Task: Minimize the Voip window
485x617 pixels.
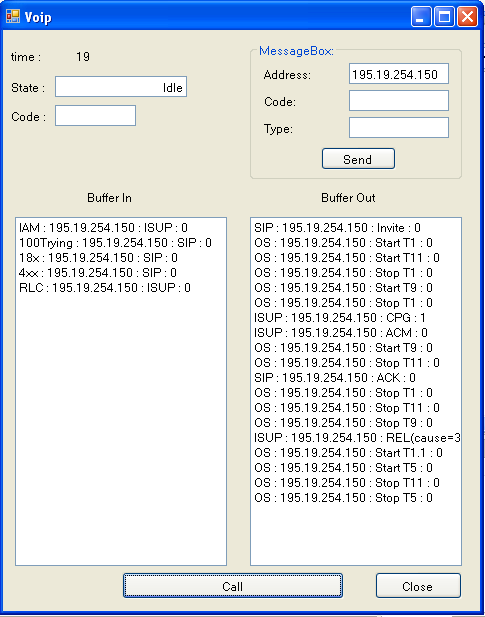Action: (x=421, y=17)
